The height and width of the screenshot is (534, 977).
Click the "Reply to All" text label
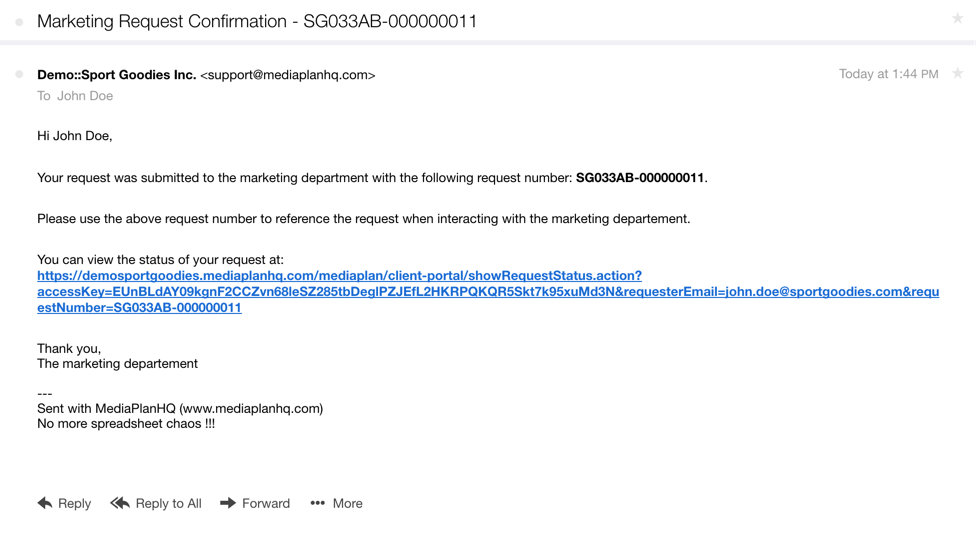(169, 503)
